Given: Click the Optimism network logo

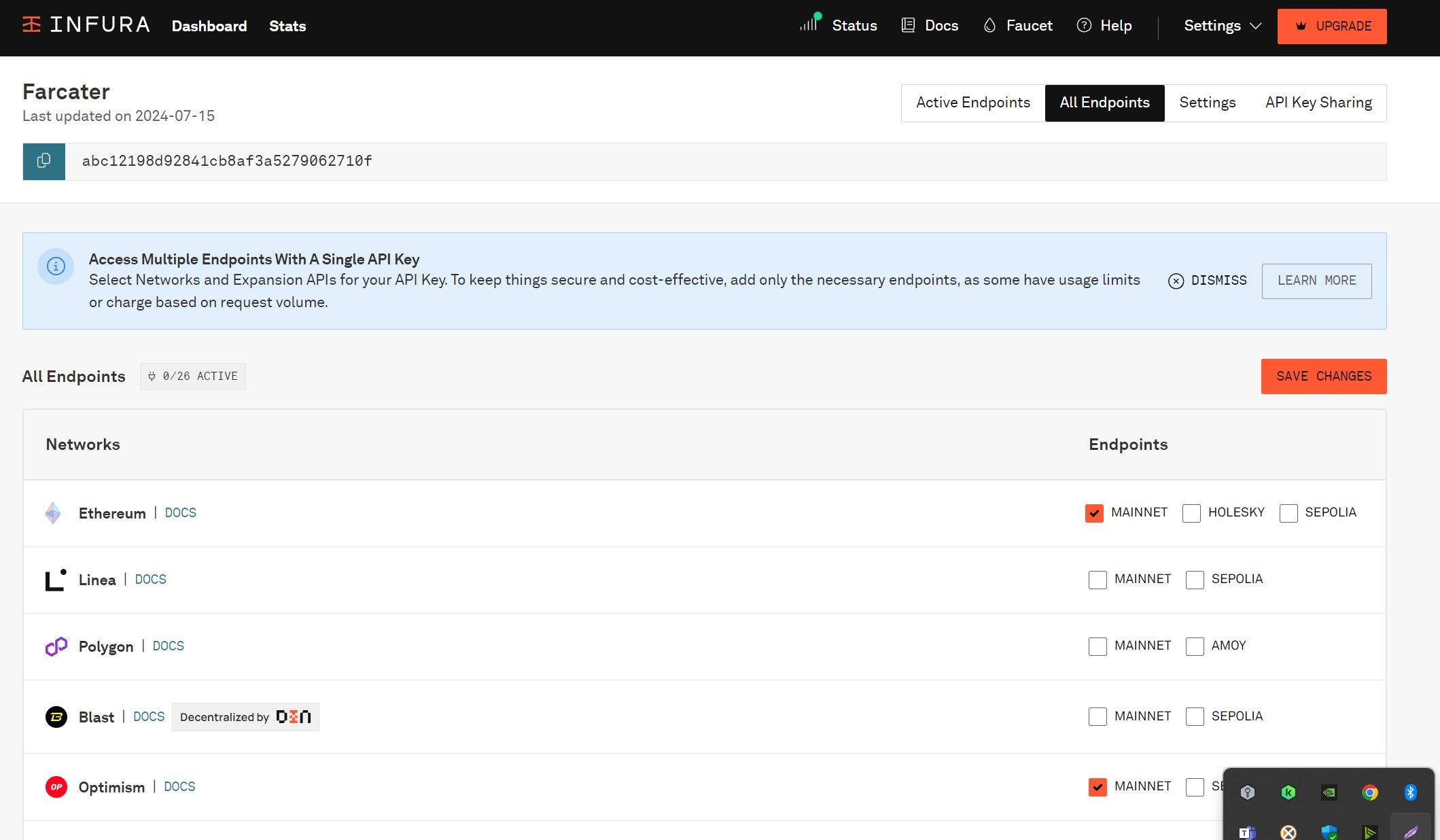Looking at the screenshot, I should click(x=56, y=787).
